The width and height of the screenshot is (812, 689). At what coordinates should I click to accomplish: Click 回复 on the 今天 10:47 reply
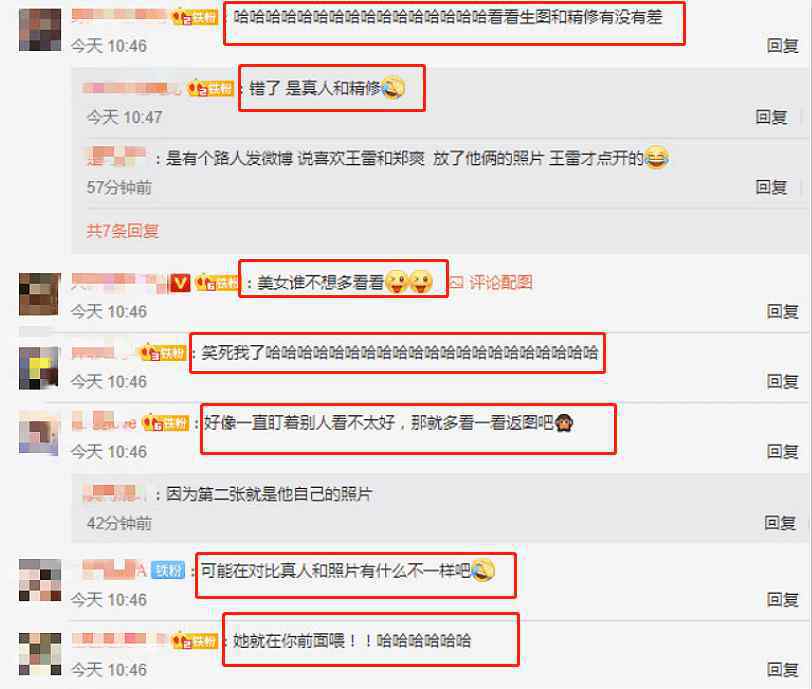click(x=771, y=117)
